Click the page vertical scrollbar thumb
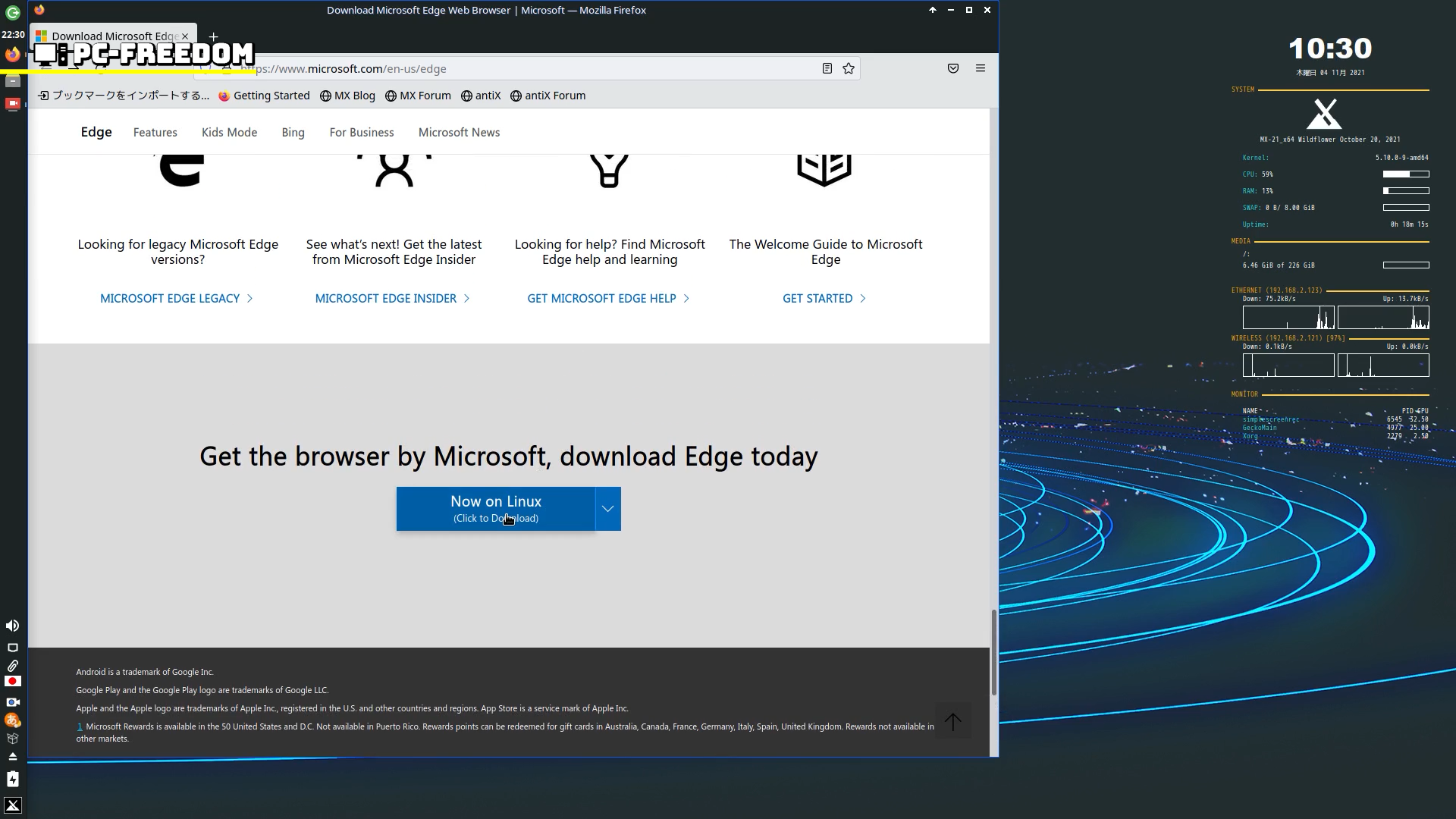Image resolution: width=1456 pixels, height=819 pixels. pos(993,652)
